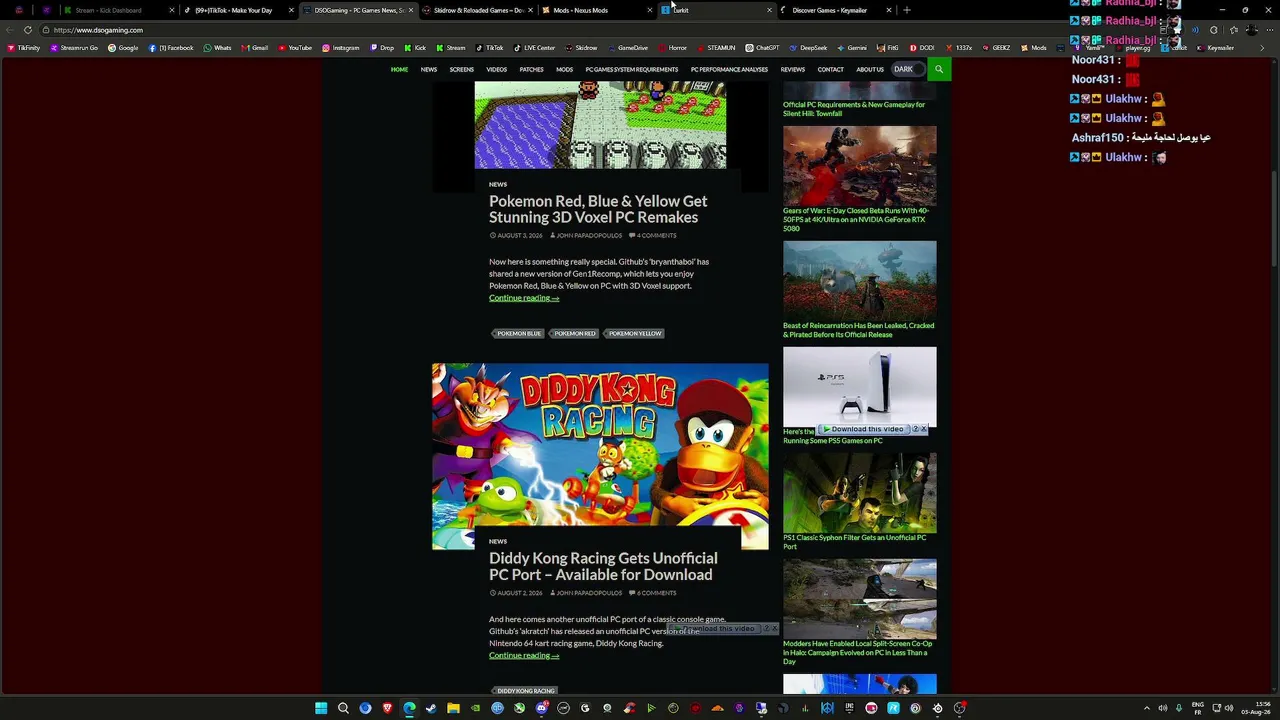Switch to the Skidrow & Reloaded Games tab
The image size is (1280, 720).
click(477, 10)
